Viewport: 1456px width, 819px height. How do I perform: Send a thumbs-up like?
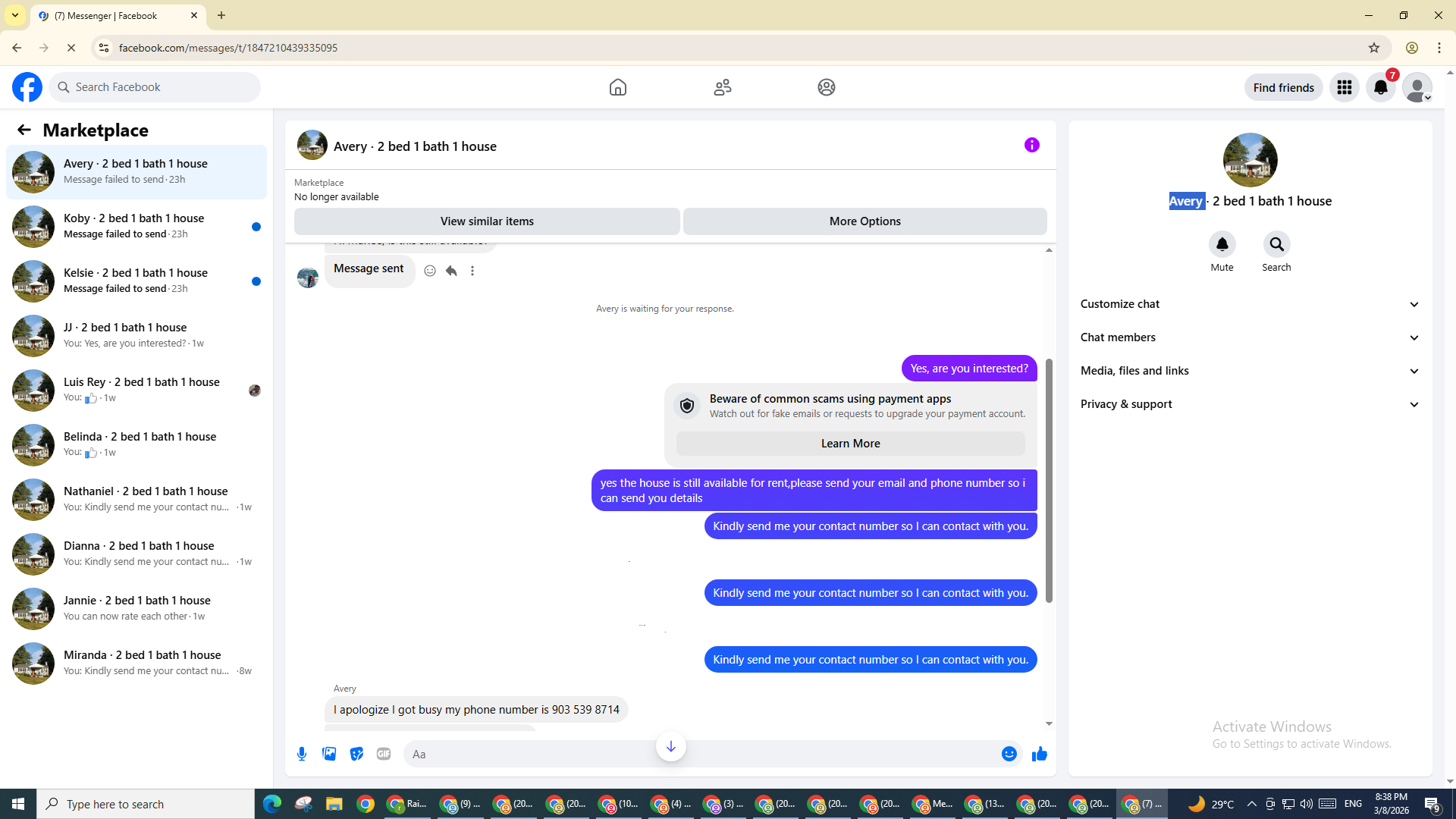(x=1039, y=754)
